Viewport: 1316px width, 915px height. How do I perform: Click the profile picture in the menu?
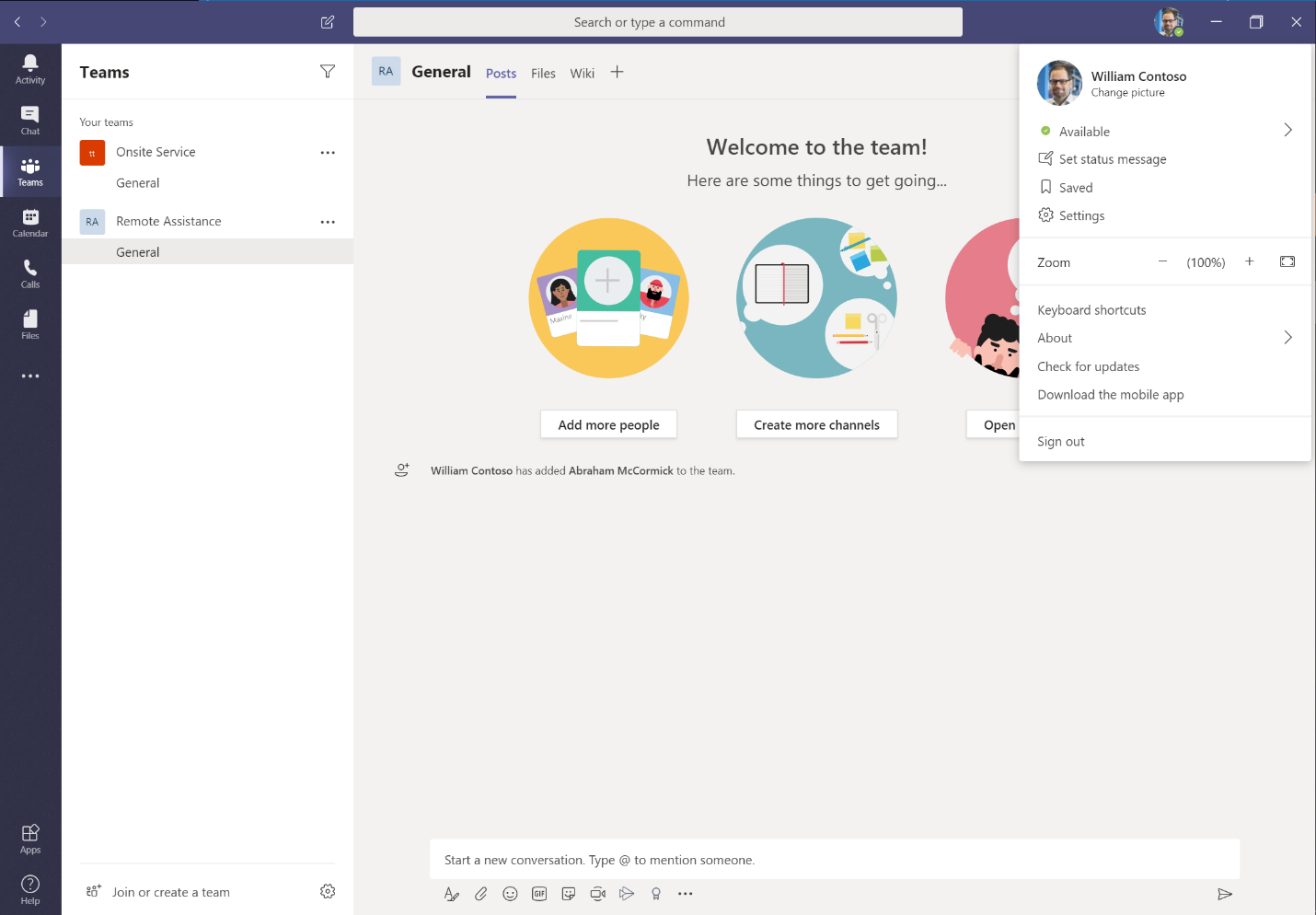pyautogui.click(x=1059, y=83)
